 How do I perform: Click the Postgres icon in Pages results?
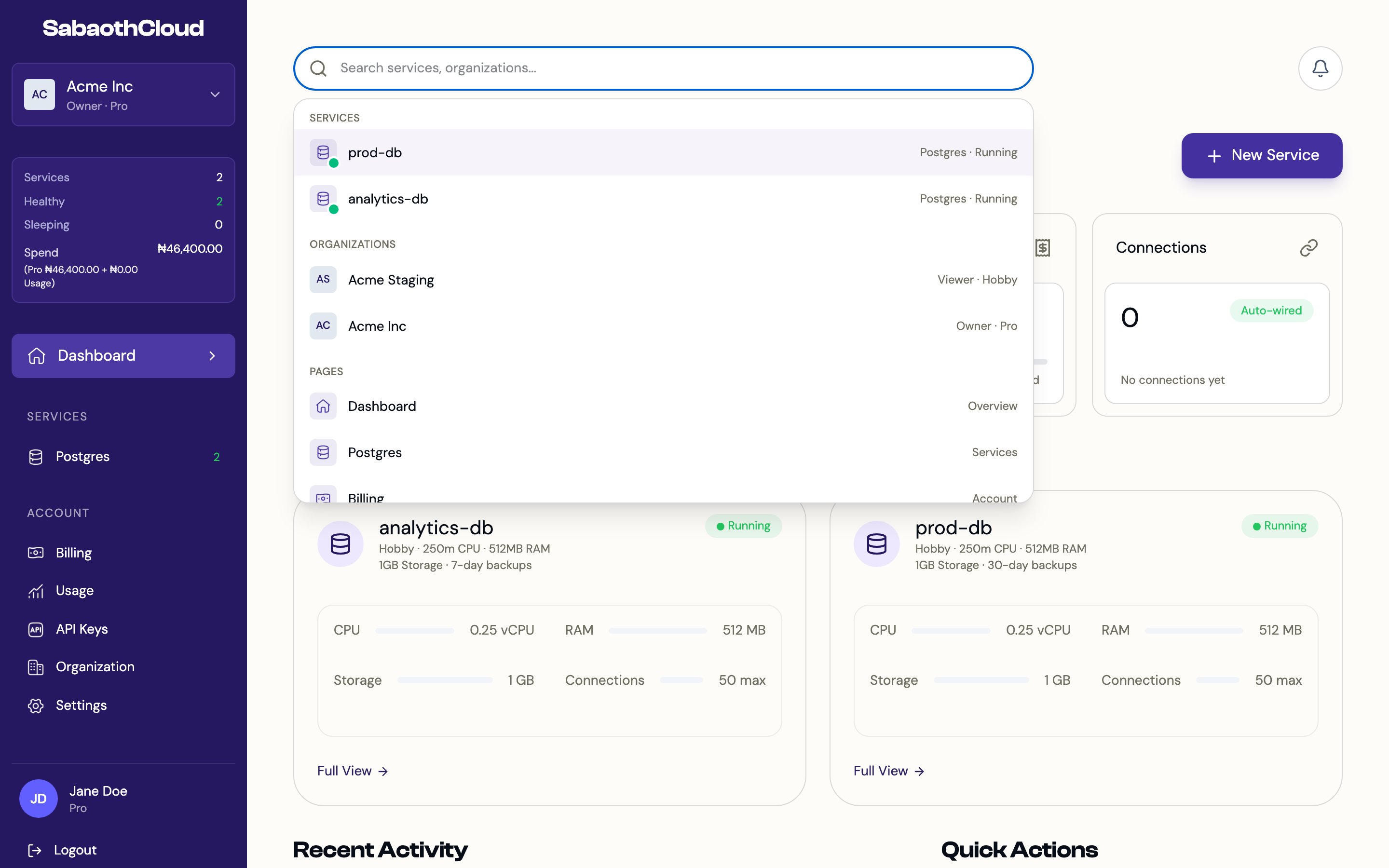click(323, 452)
